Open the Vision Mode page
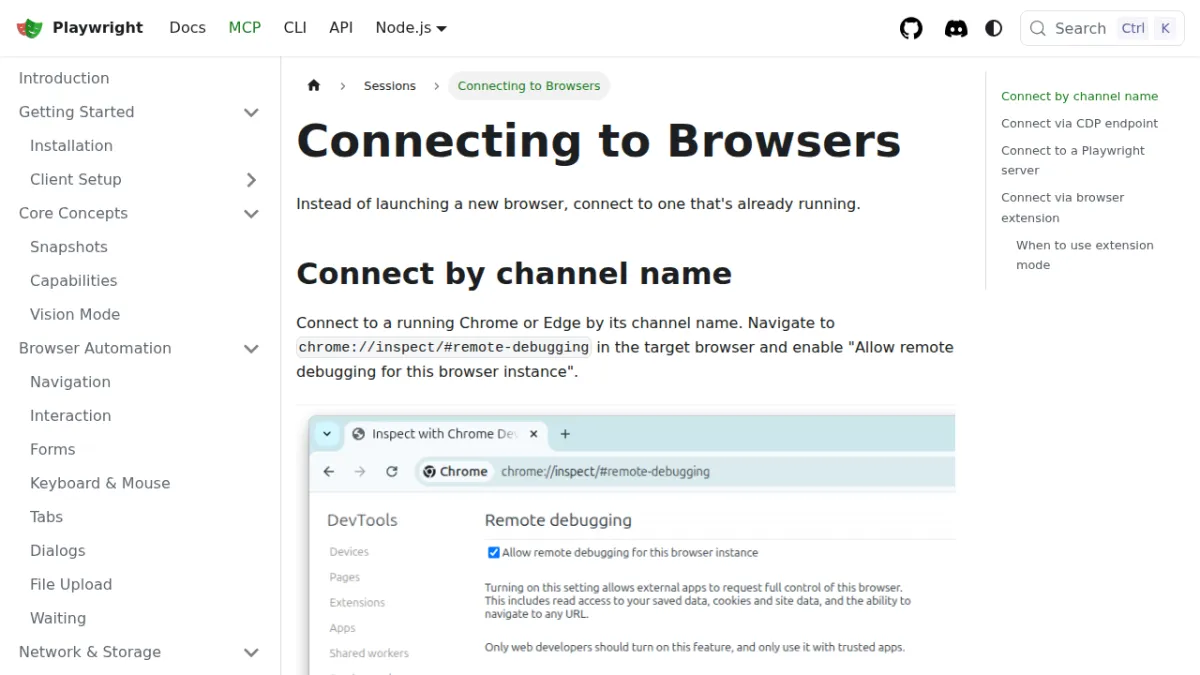The width and height of the screenshot is (1200, 675). (75, 314)
